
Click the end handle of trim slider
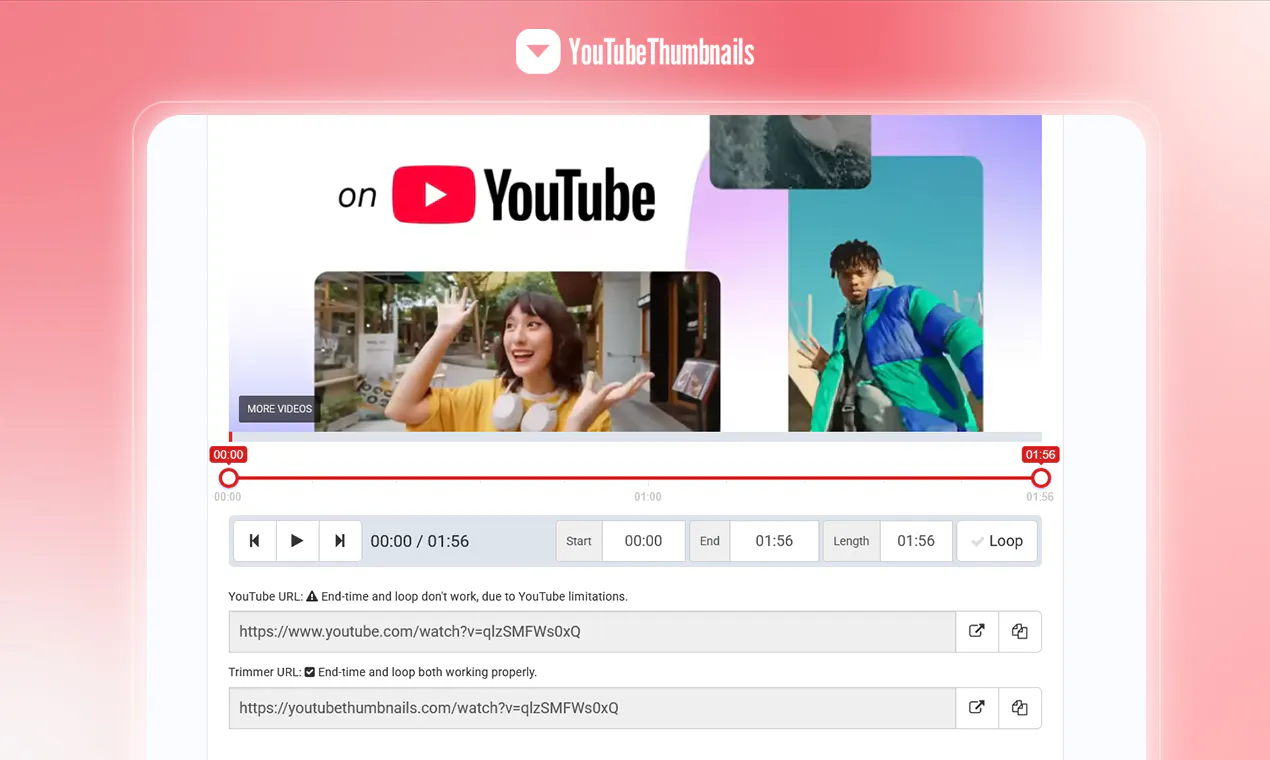point(1041,478)
